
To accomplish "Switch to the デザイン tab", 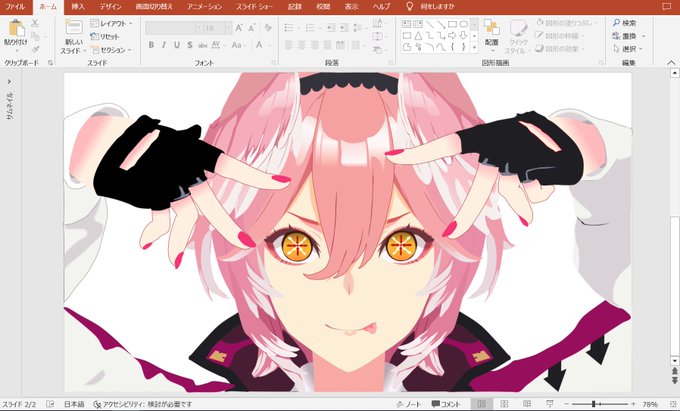I will point(110,7).
